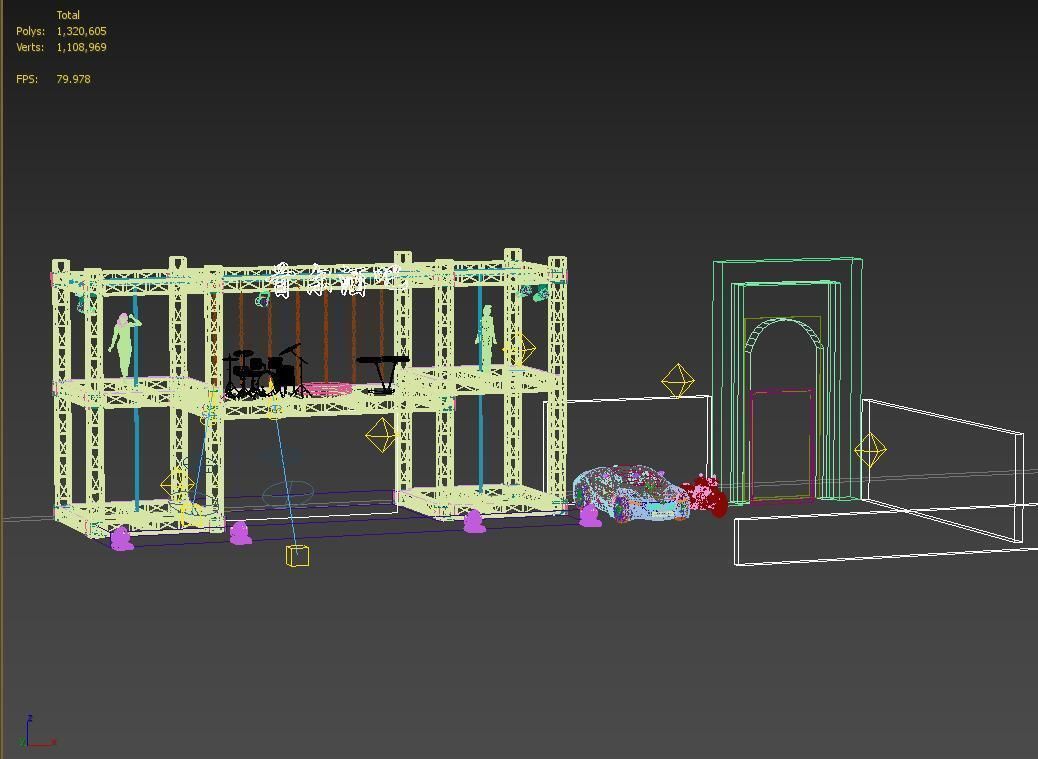Select the yellow light gizmo beside the wall end
The width and height of the screenshot is (1038, 759).
[870, 450]
